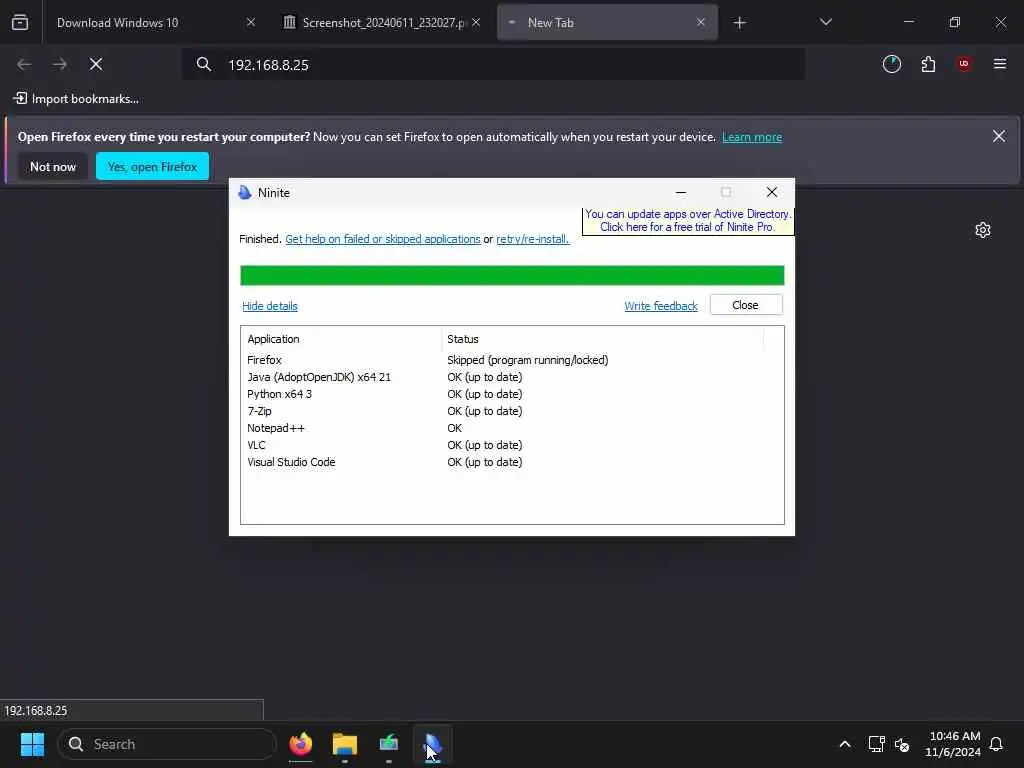This screenshot has width=1024, height=768.
Task: Open Get help on failed or skipped applications
Action: [x=383, y=239]
